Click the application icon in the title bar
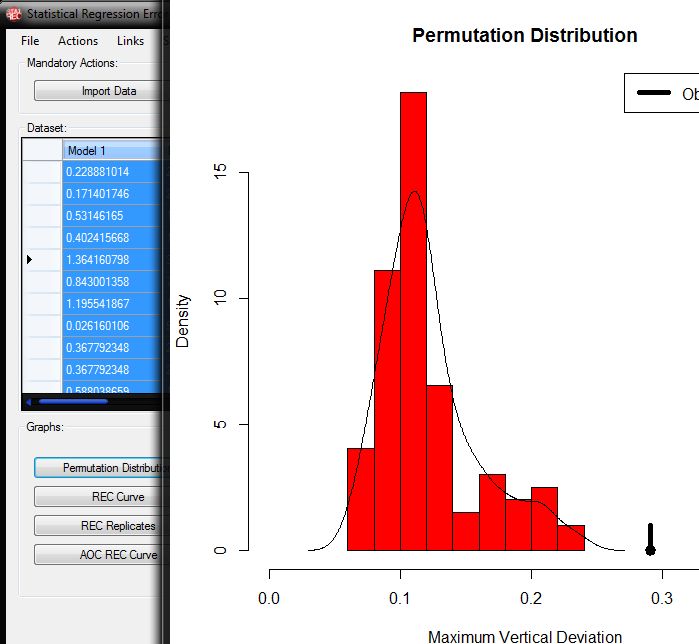 [14, 13]
